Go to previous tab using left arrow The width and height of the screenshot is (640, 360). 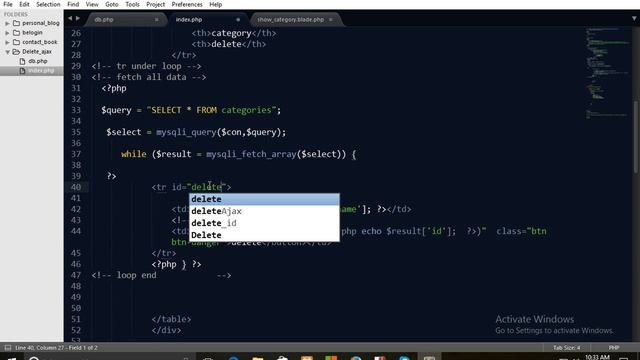pyautogui.click(x=70, y=18)
